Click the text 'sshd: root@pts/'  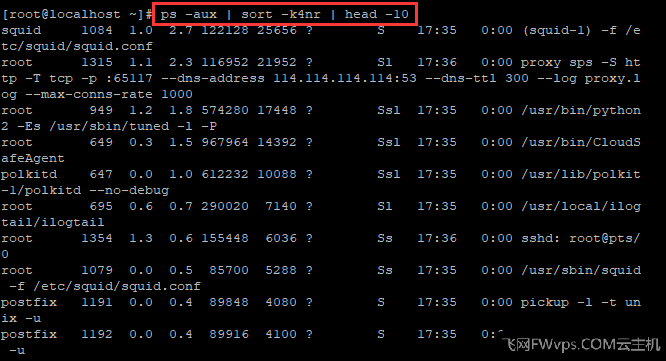click(581, 238)
